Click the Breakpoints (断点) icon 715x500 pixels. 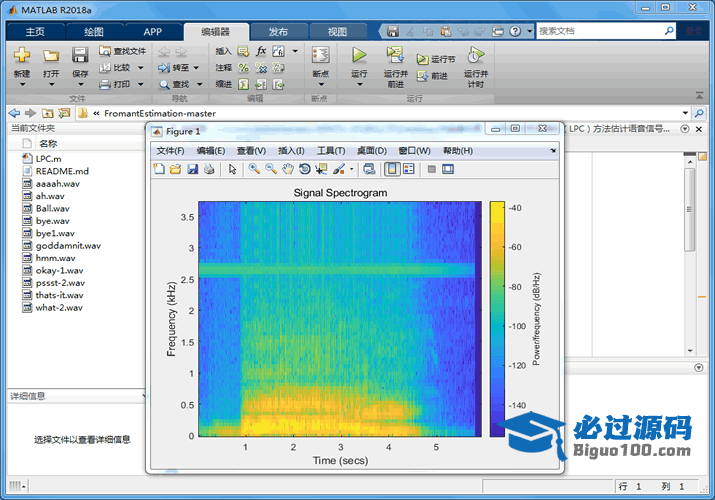321,55
